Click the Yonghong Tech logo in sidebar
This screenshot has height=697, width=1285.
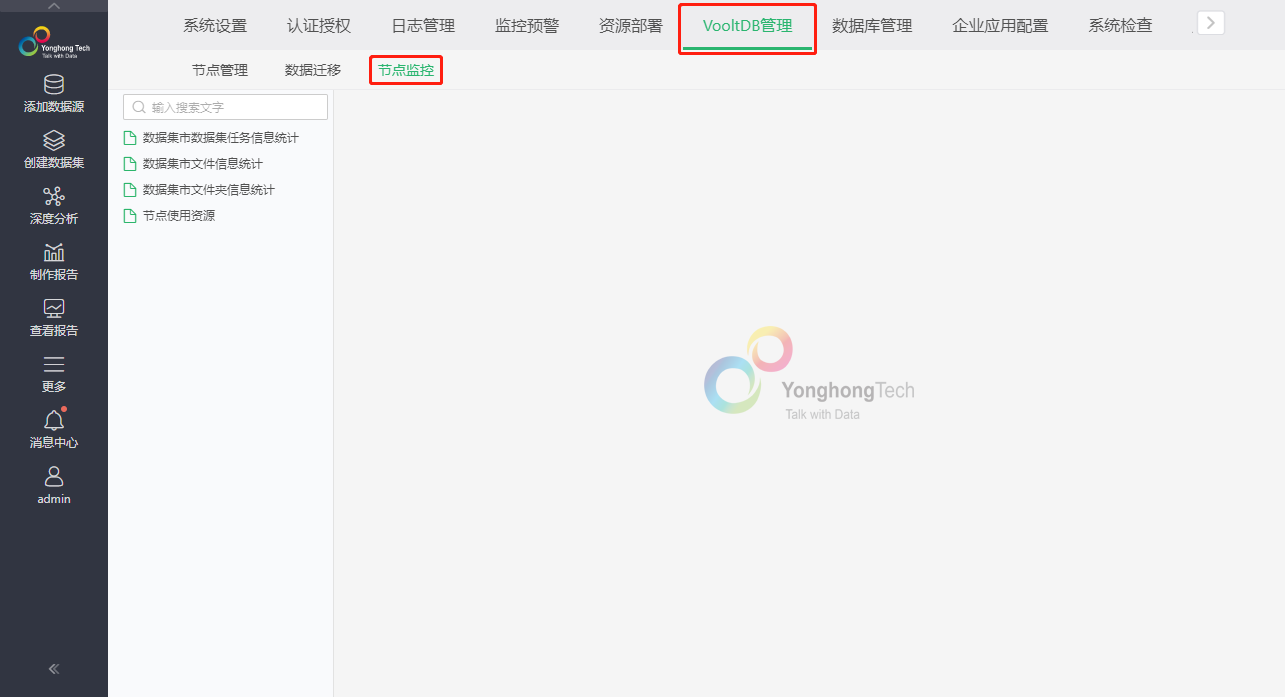[x=54, y=42]
